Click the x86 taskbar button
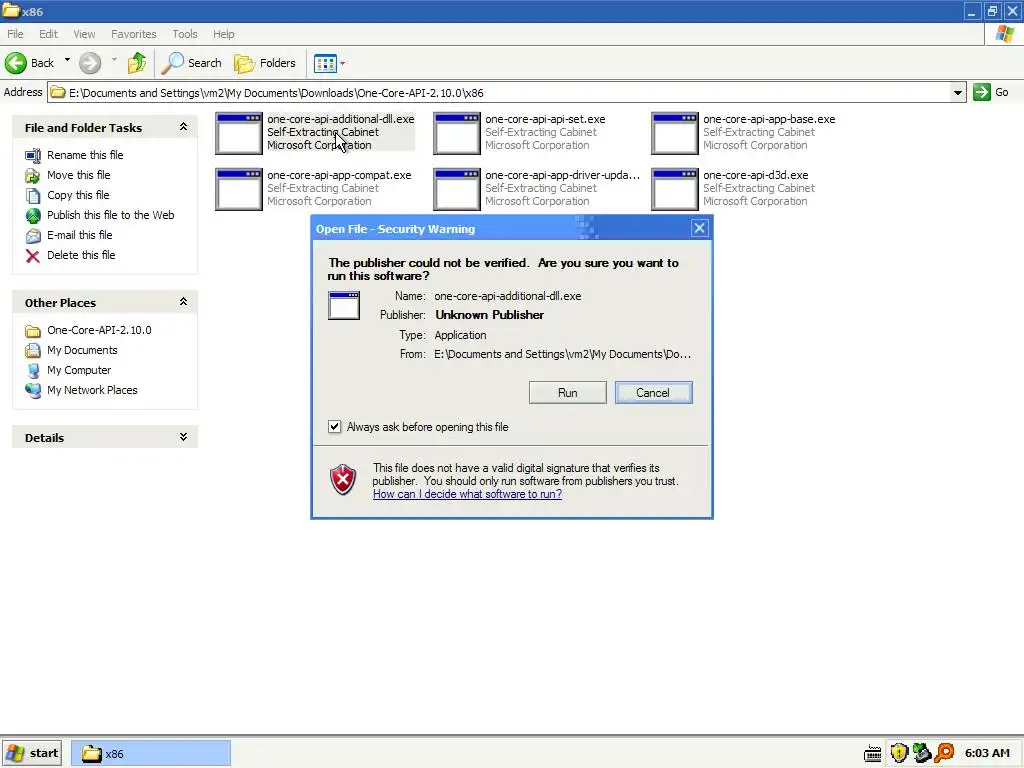Image resolution: width=1024 pixels, height=768 pixels. pos(151,754)
